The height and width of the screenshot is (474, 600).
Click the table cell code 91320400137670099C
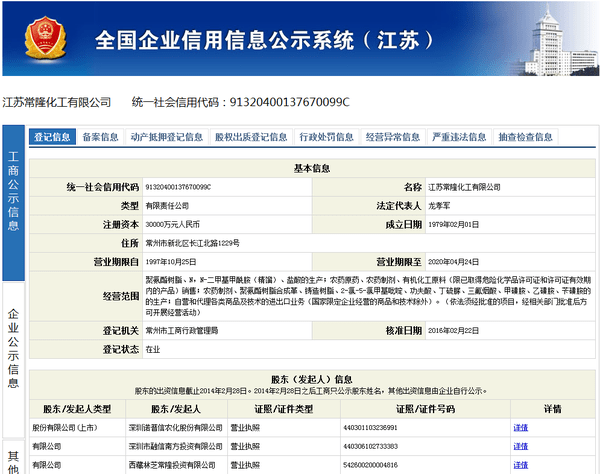coord(178,187)
